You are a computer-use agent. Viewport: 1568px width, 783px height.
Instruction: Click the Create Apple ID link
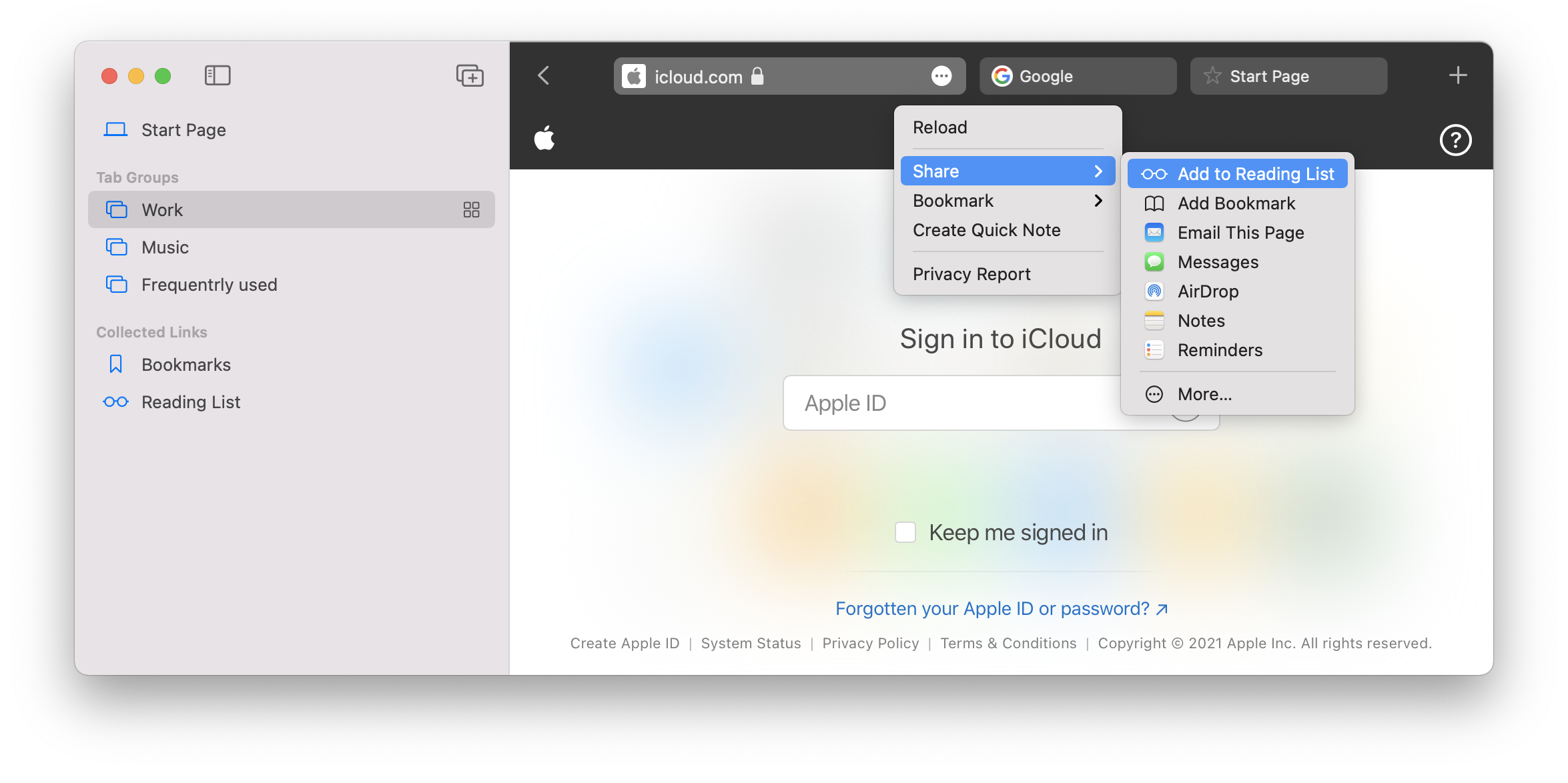(624, 643)
